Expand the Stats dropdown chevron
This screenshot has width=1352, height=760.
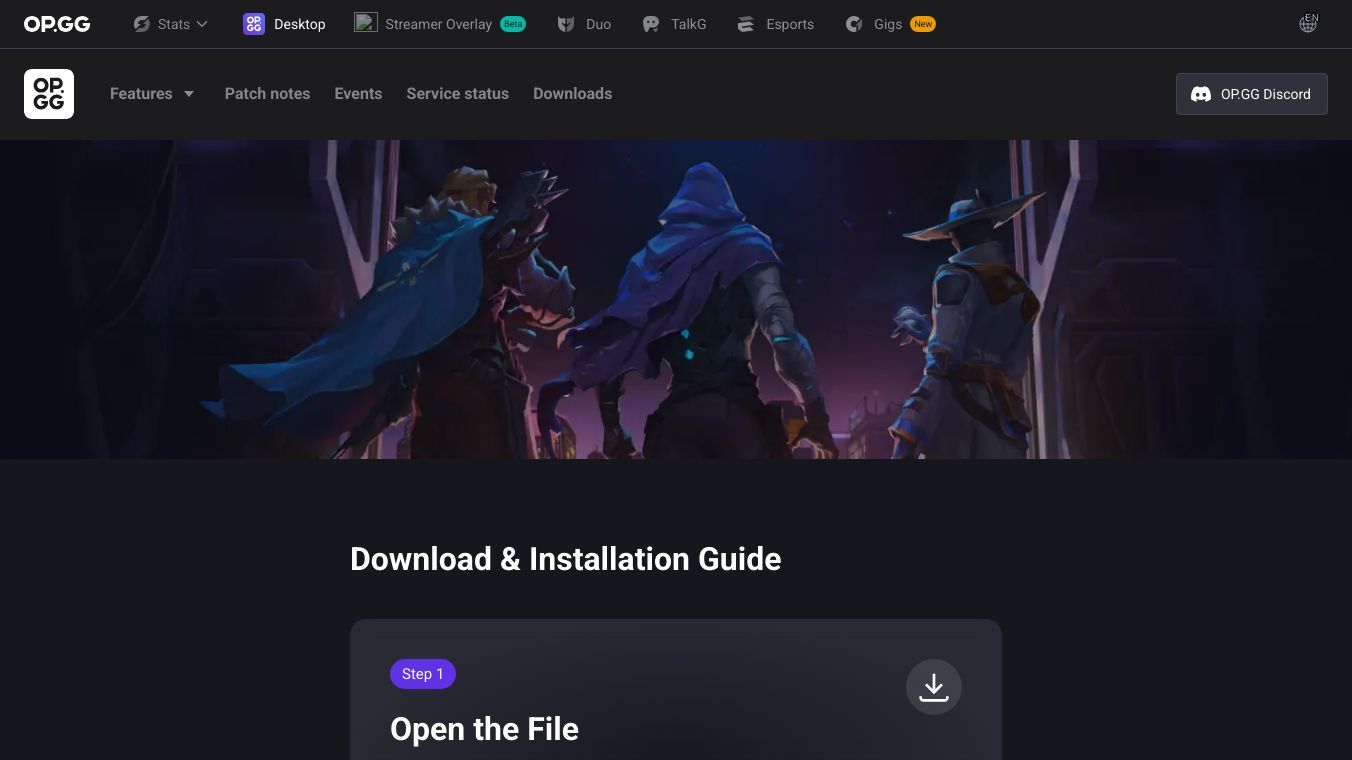tap(202, 24)
